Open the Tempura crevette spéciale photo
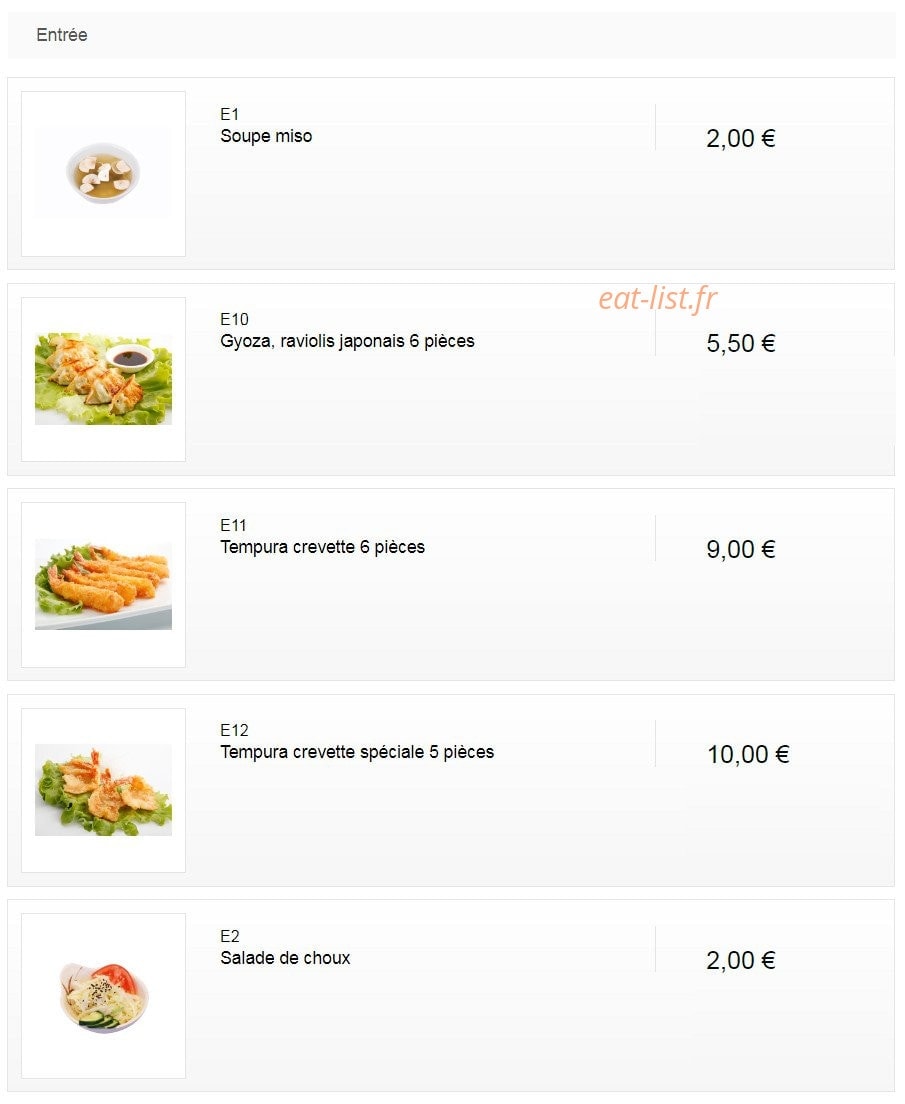Screen dimensions: 905x1104 tap(104, 790)
